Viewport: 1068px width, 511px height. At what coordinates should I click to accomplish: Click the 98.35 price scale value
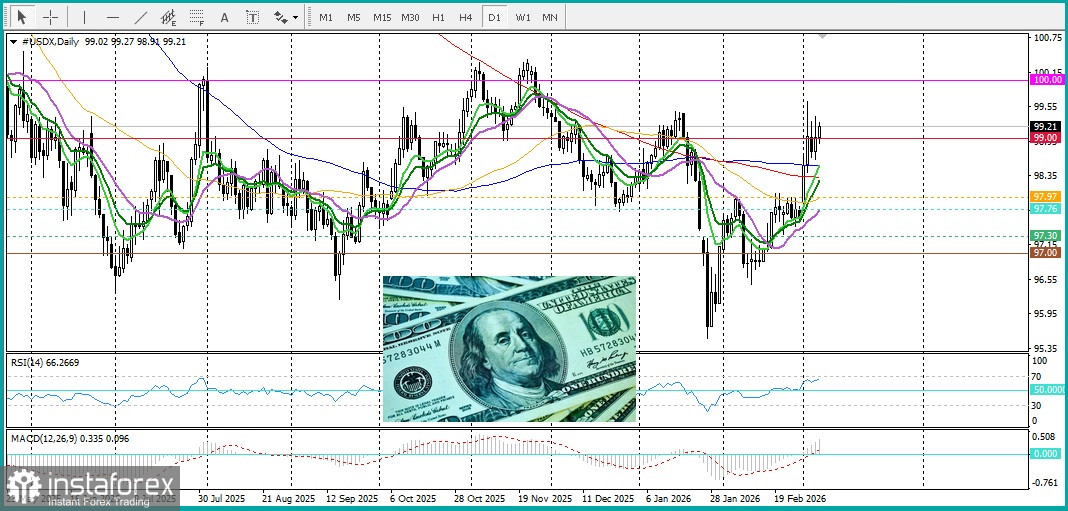(1047, 175)
